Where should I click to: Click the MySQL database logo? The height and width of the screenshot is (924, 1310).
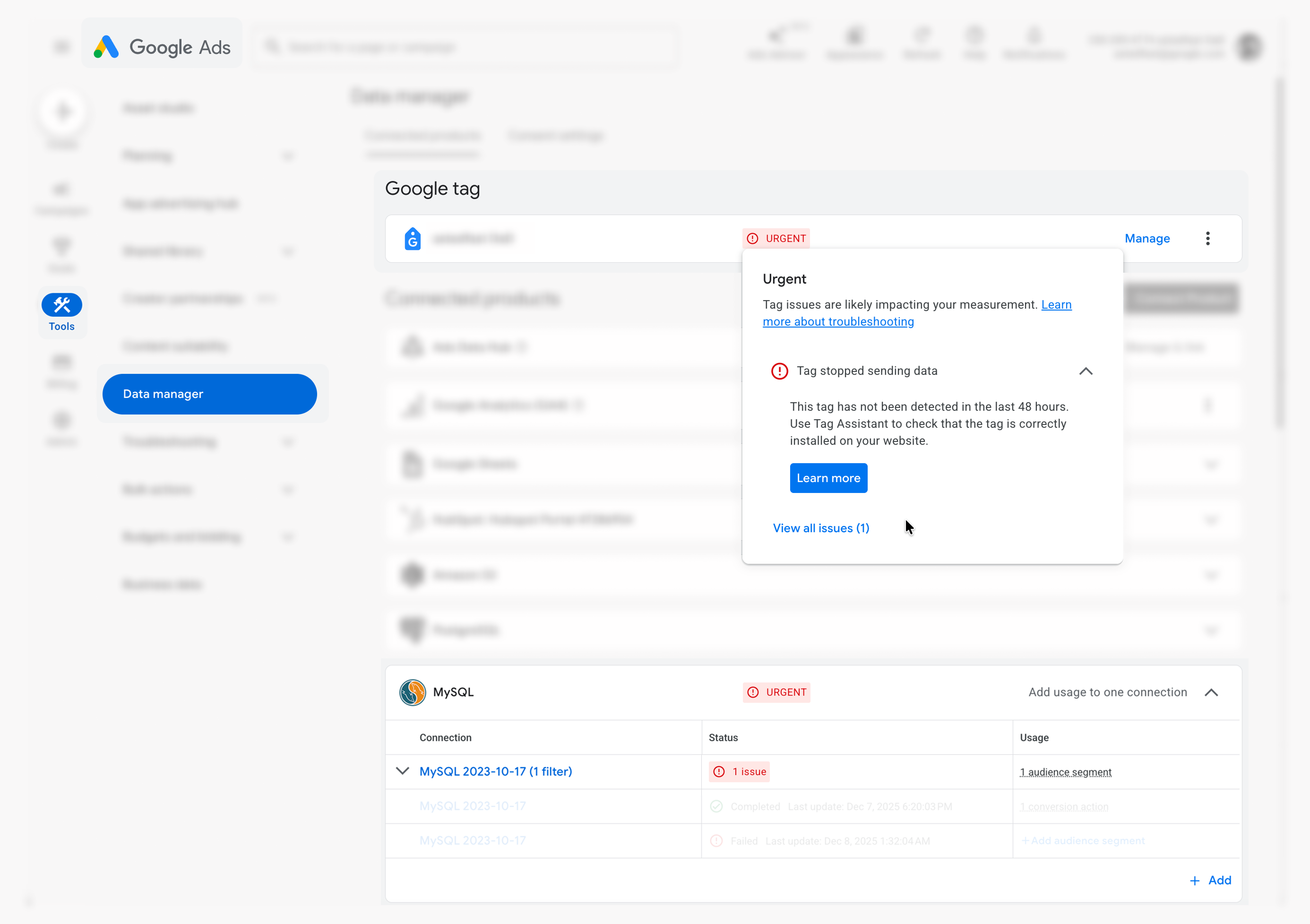coord(413,692)
